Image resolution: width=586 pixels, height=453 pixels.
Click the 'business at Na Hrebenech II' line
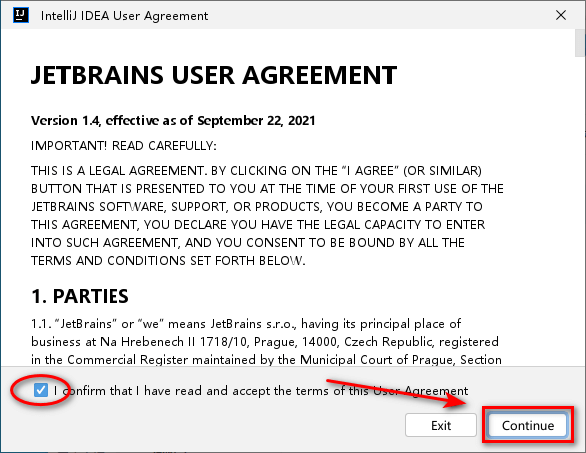pyautogui.click(x=265, y=341)
